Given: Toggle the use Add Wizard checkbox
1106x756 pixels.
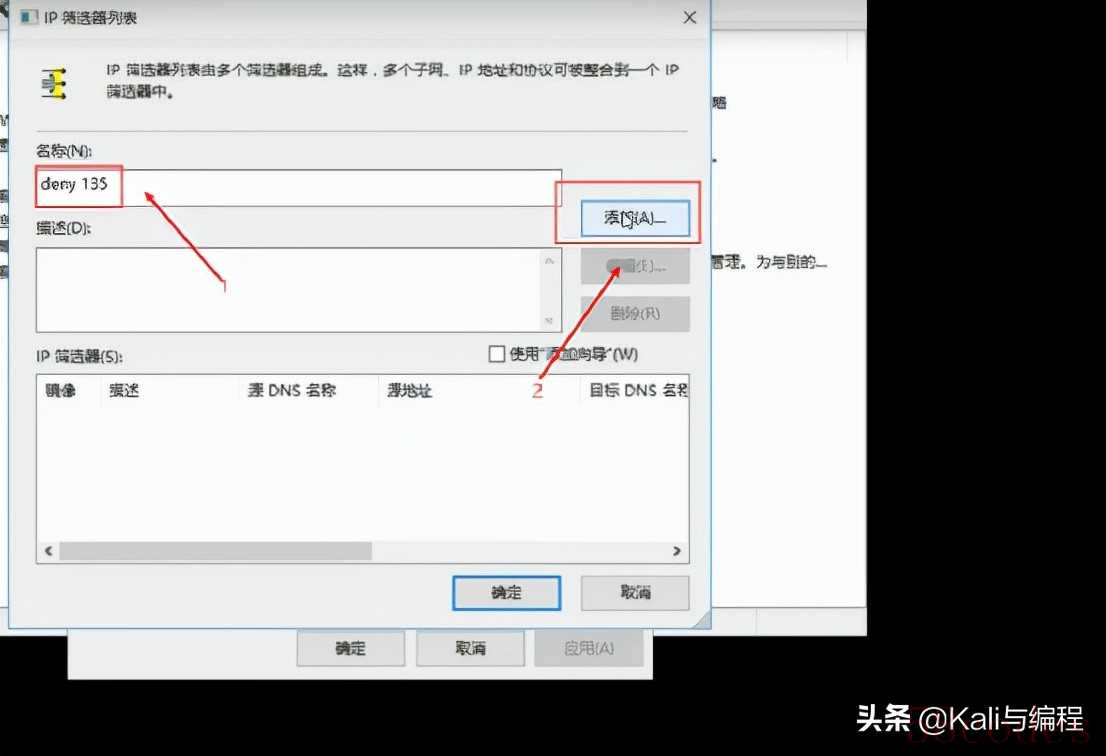Looking at the screenshot, I should click(497, 354).
